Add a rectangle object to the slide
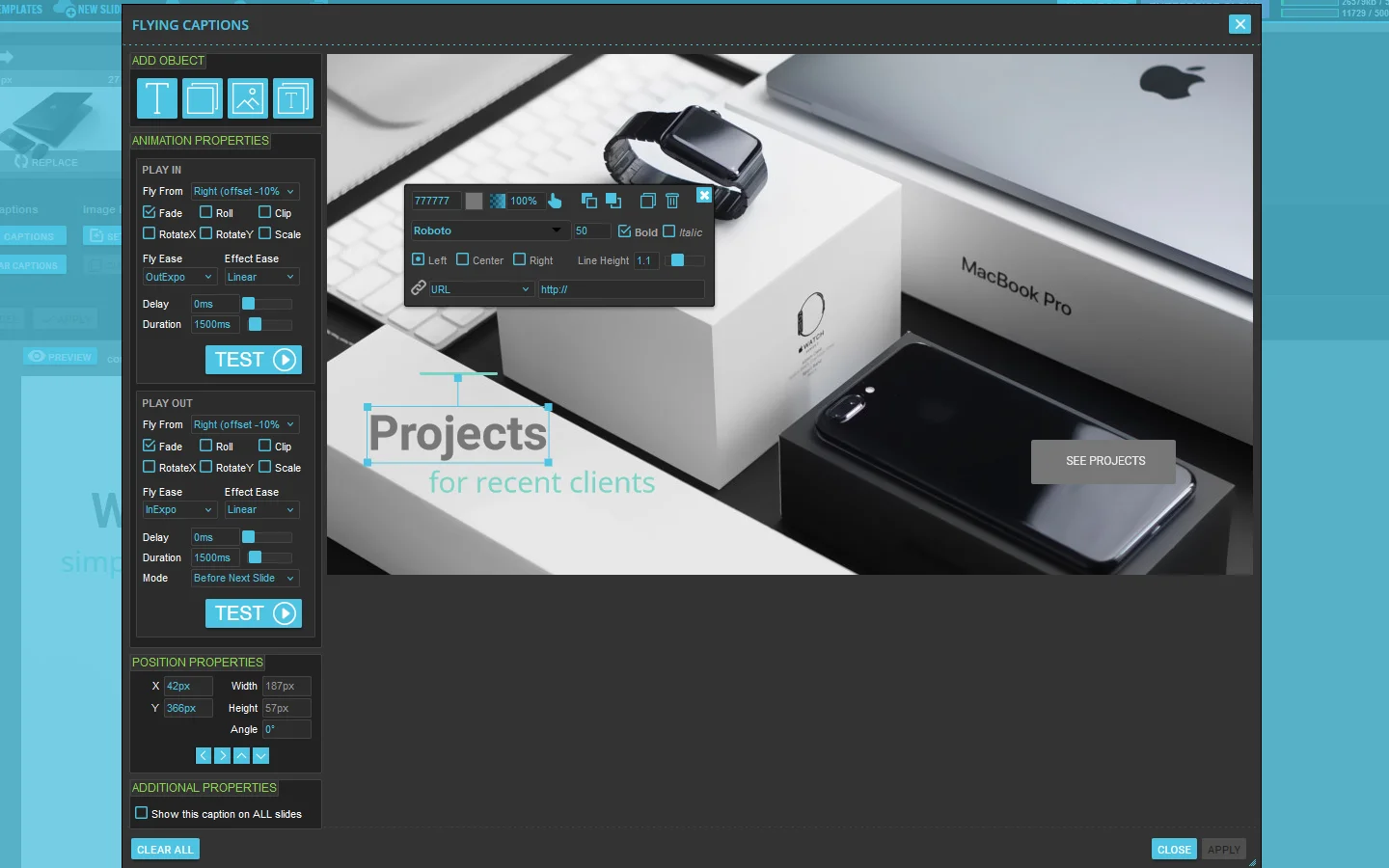Image resolution: width=1389 pixels, height=868 pixels. click(202, 98)
